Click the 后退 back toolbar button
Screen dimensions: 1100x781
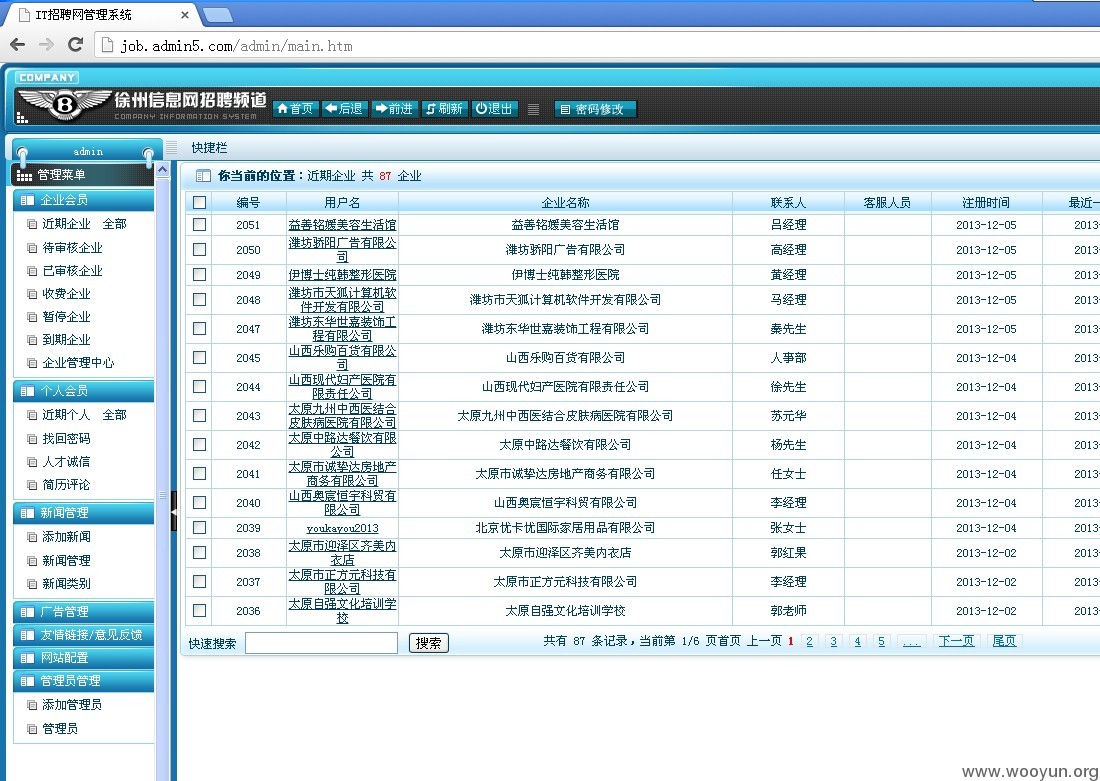pos(344,109)
